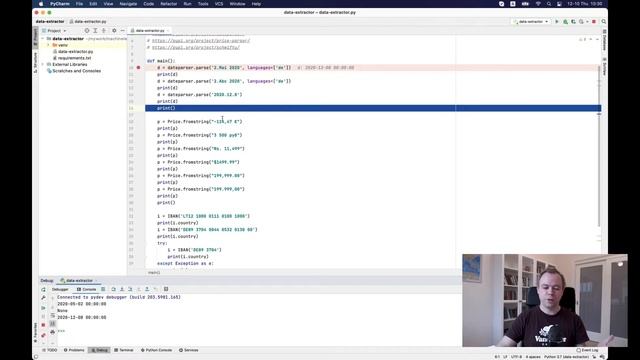Screen dimensions: 640x360
Task: Open the Python Console tool window
Action: click(x=156, y=350)
